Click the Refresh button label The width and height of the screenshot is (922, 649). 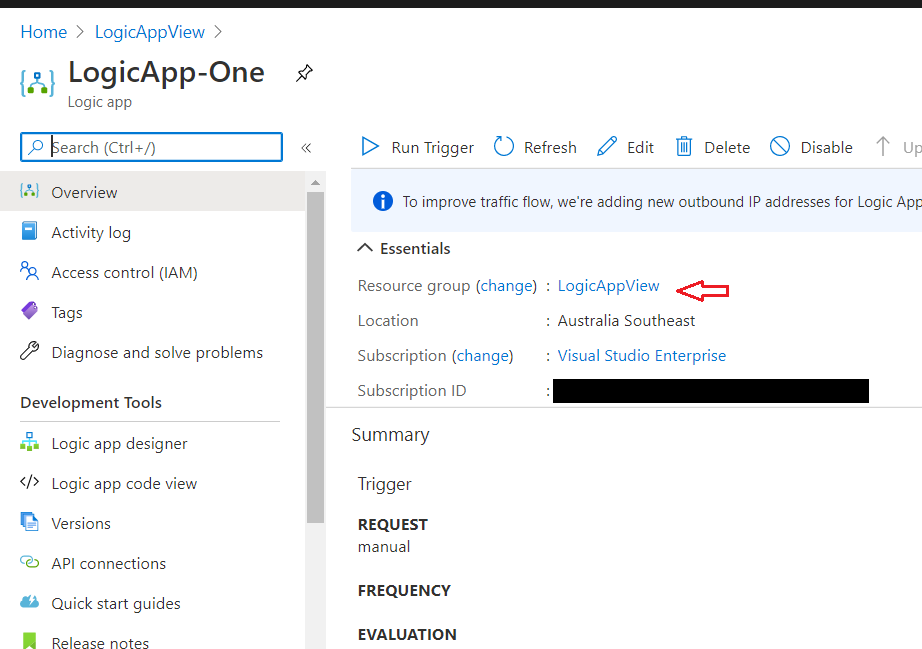click(550, 148)
